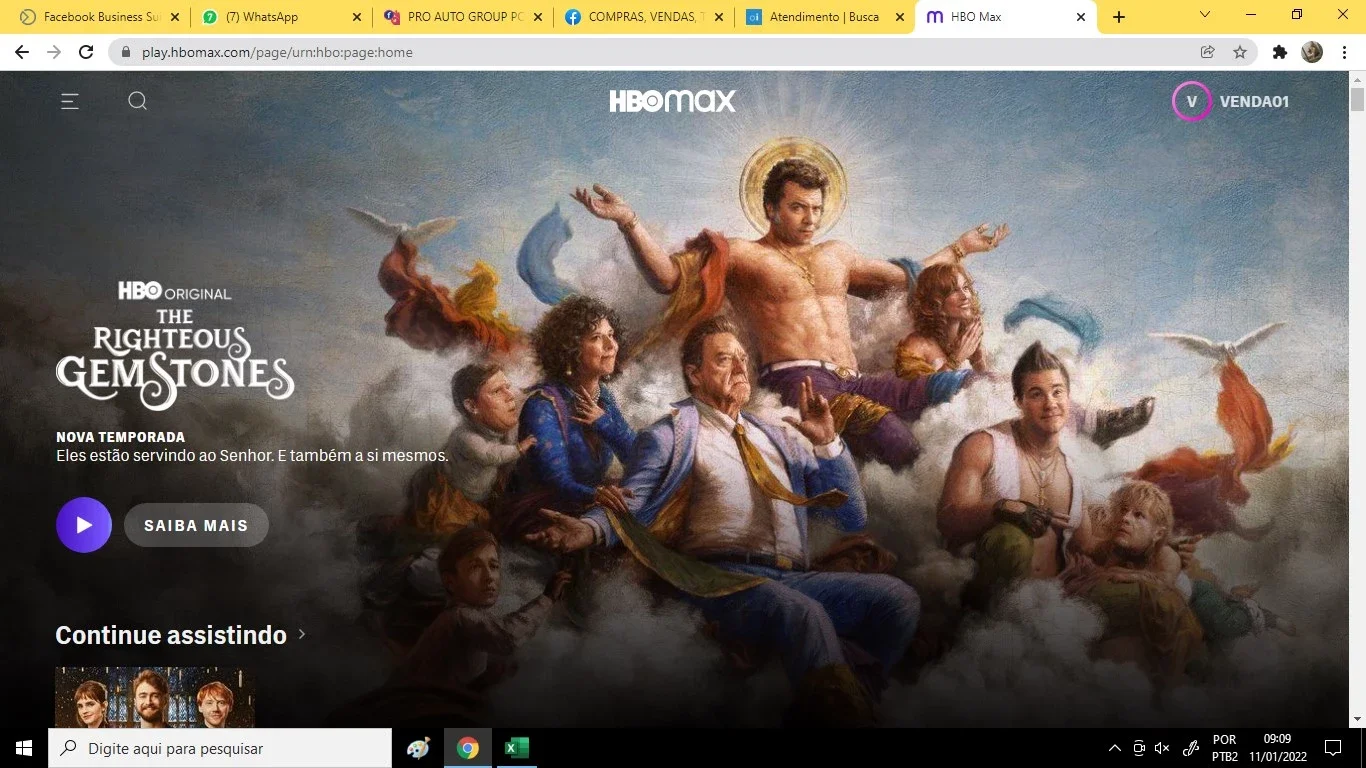1366x768 pixels.
Task: Click the share page icon in address bar
Action: point(1208,52)
